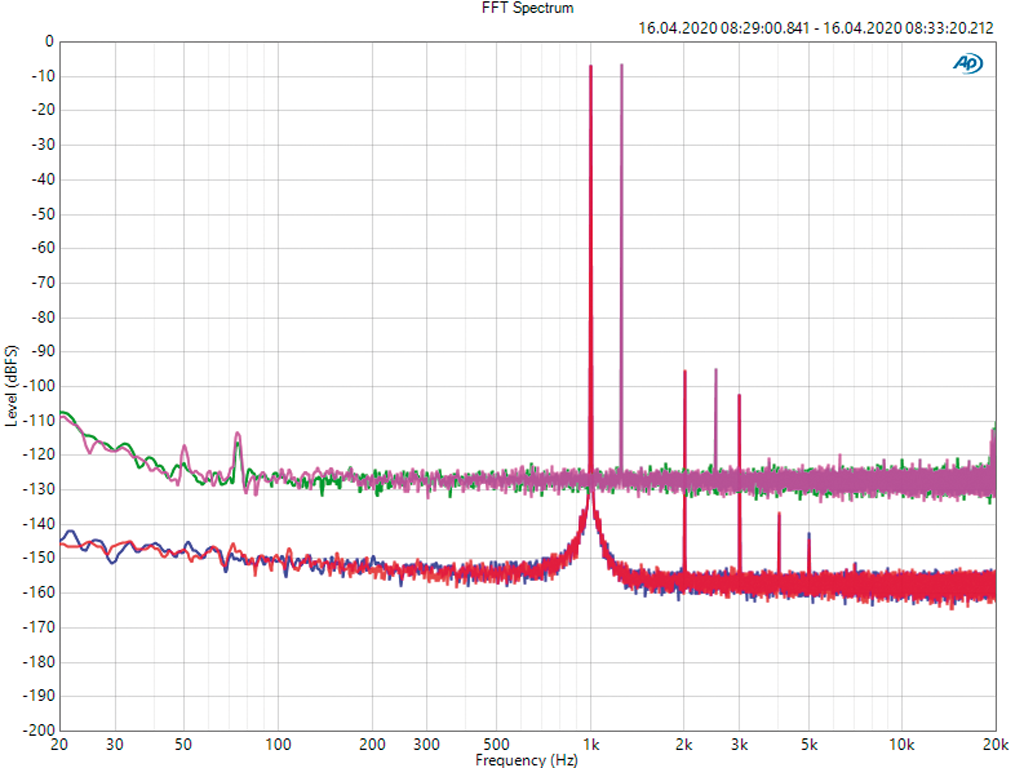Click the pink peak between 2k and 3k

tap(715, 371)
